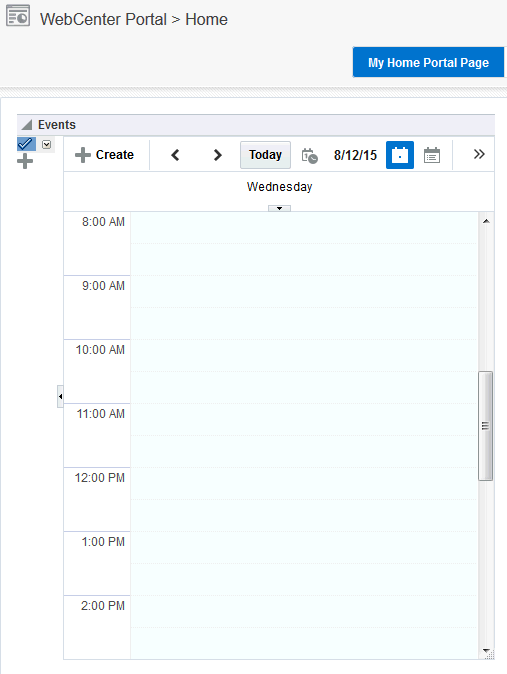This screenshot has width=507, height=674.
Task: Click the plus icon beside Create
Action: 83,155
